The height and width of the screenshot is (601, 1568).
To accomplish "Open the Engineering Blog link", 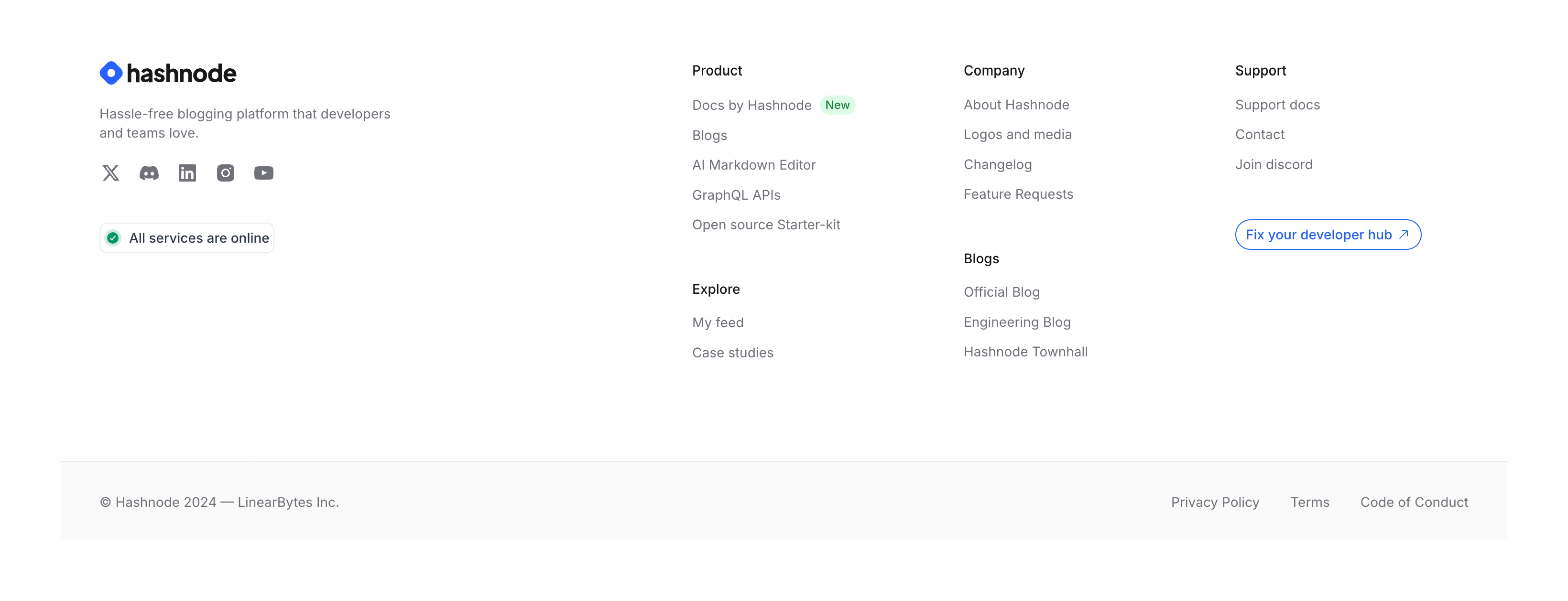I will click(x=1016, y=322).
